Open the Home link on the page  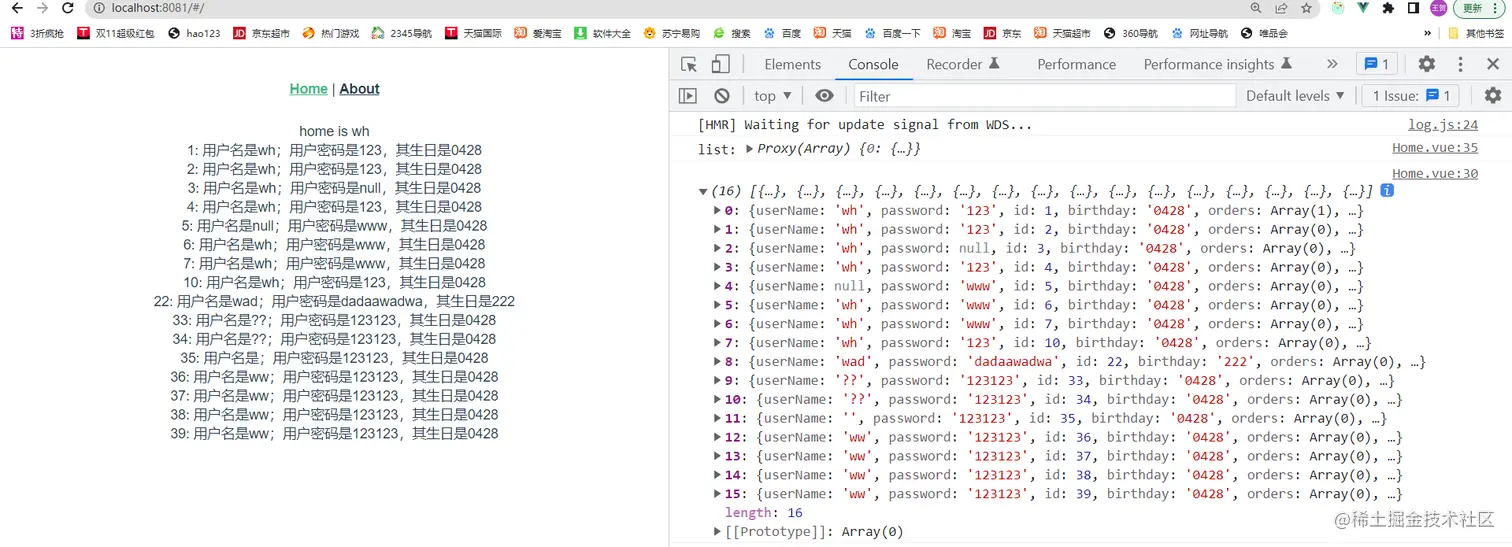tap(308, 88)
